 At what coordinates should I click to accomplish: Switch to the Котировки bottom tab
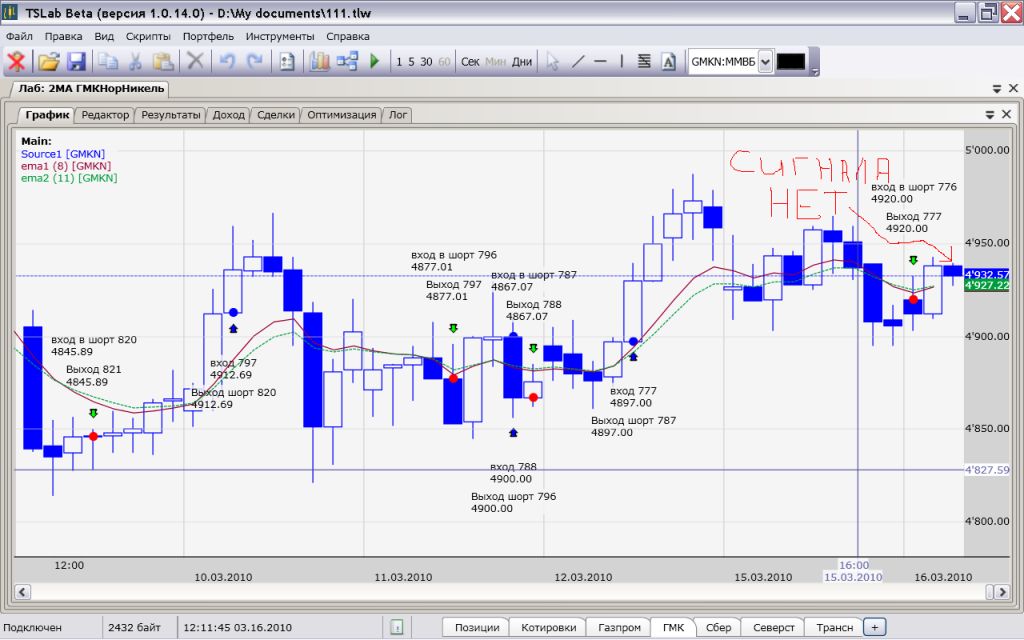549,628
